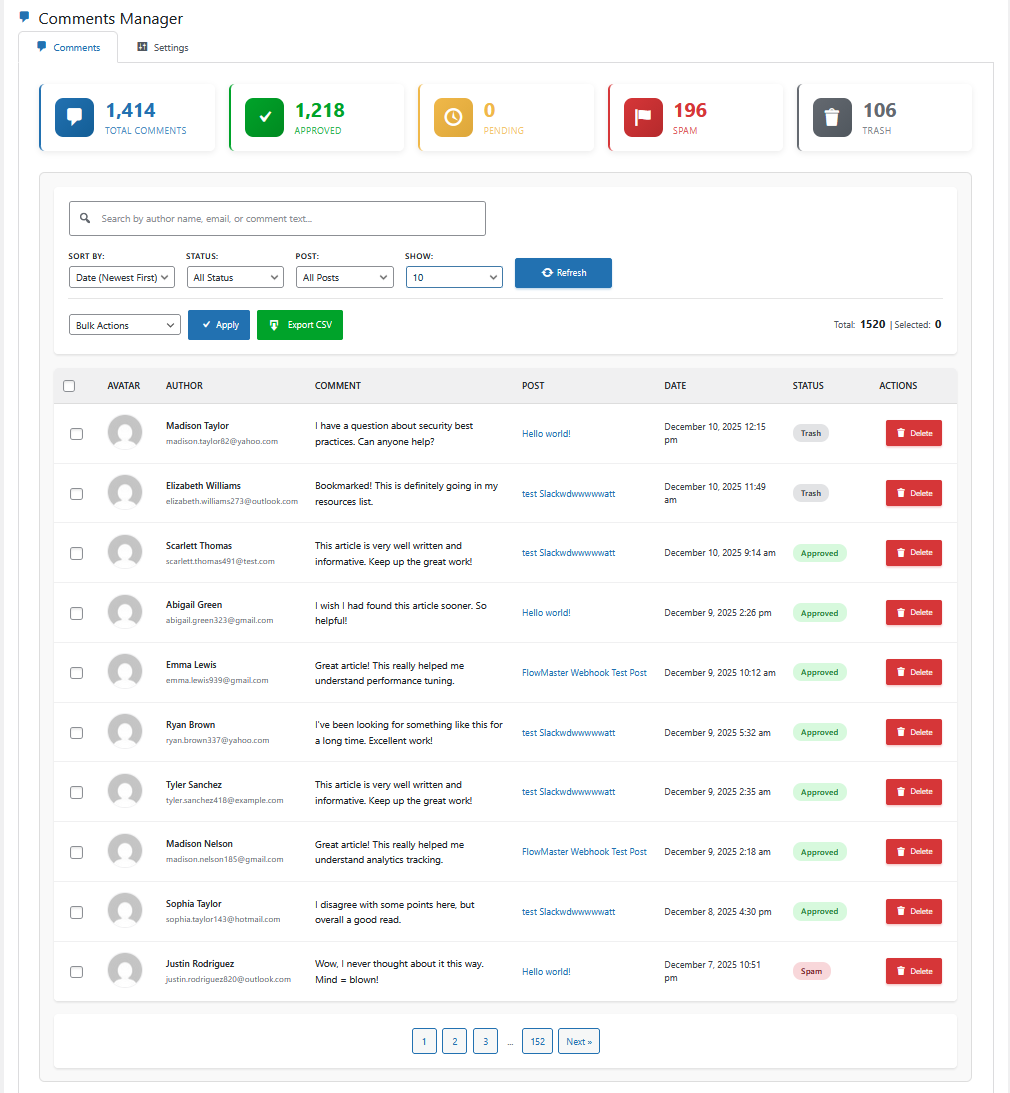Image resolution: width=1010 pixels, height=1093 pixels.
Task: Click the magnifier icon in search box
Action: click(x=85, y=218)
